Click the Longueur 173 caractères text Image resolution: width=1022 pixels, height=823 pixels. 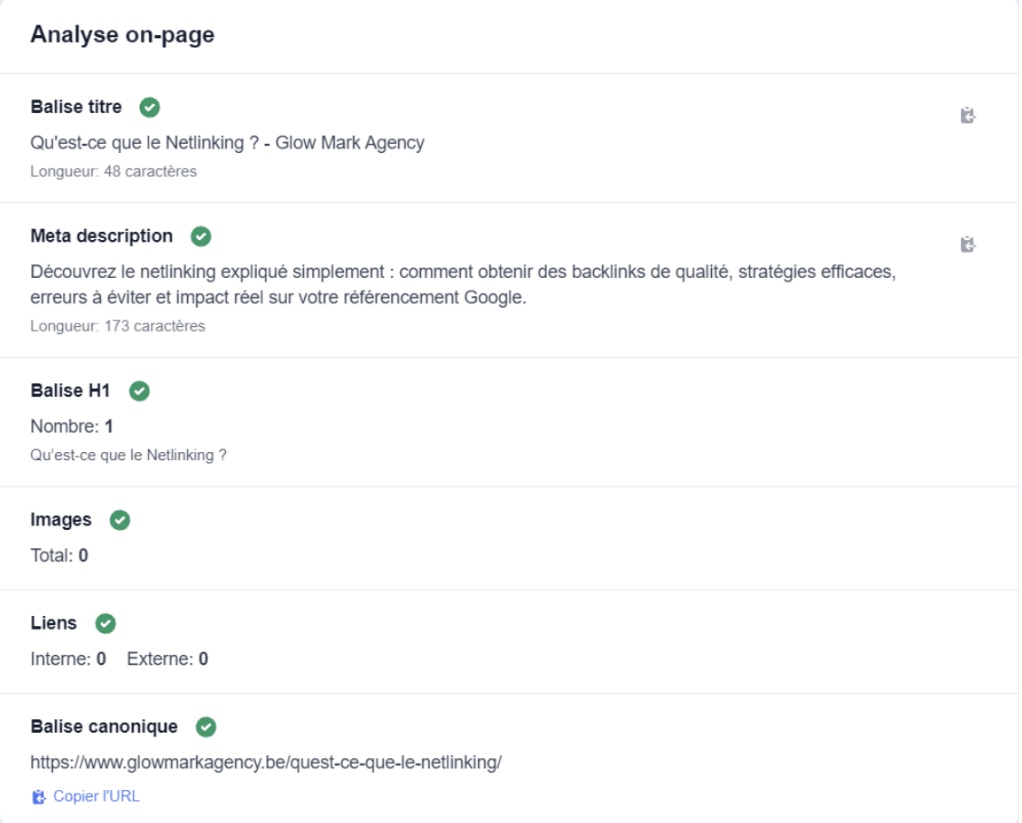(118, 325)
